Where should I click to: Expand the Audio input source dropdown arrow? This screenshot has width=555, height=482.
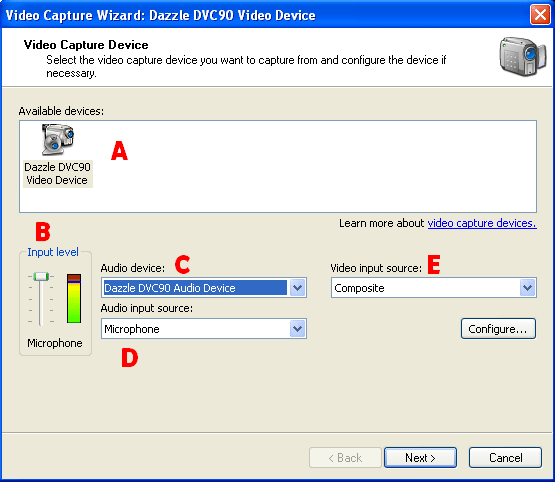298,329
